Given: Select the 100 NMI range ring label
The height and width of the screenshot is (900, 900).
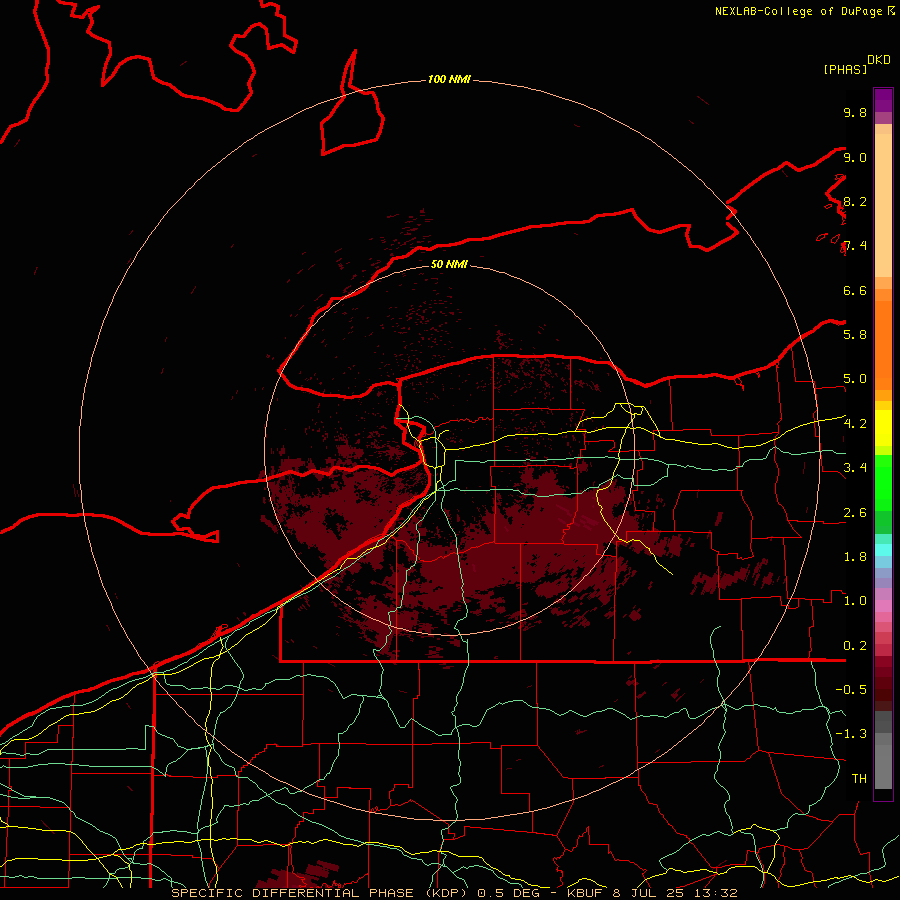Looking at the screenshot, I should [449, 79].
